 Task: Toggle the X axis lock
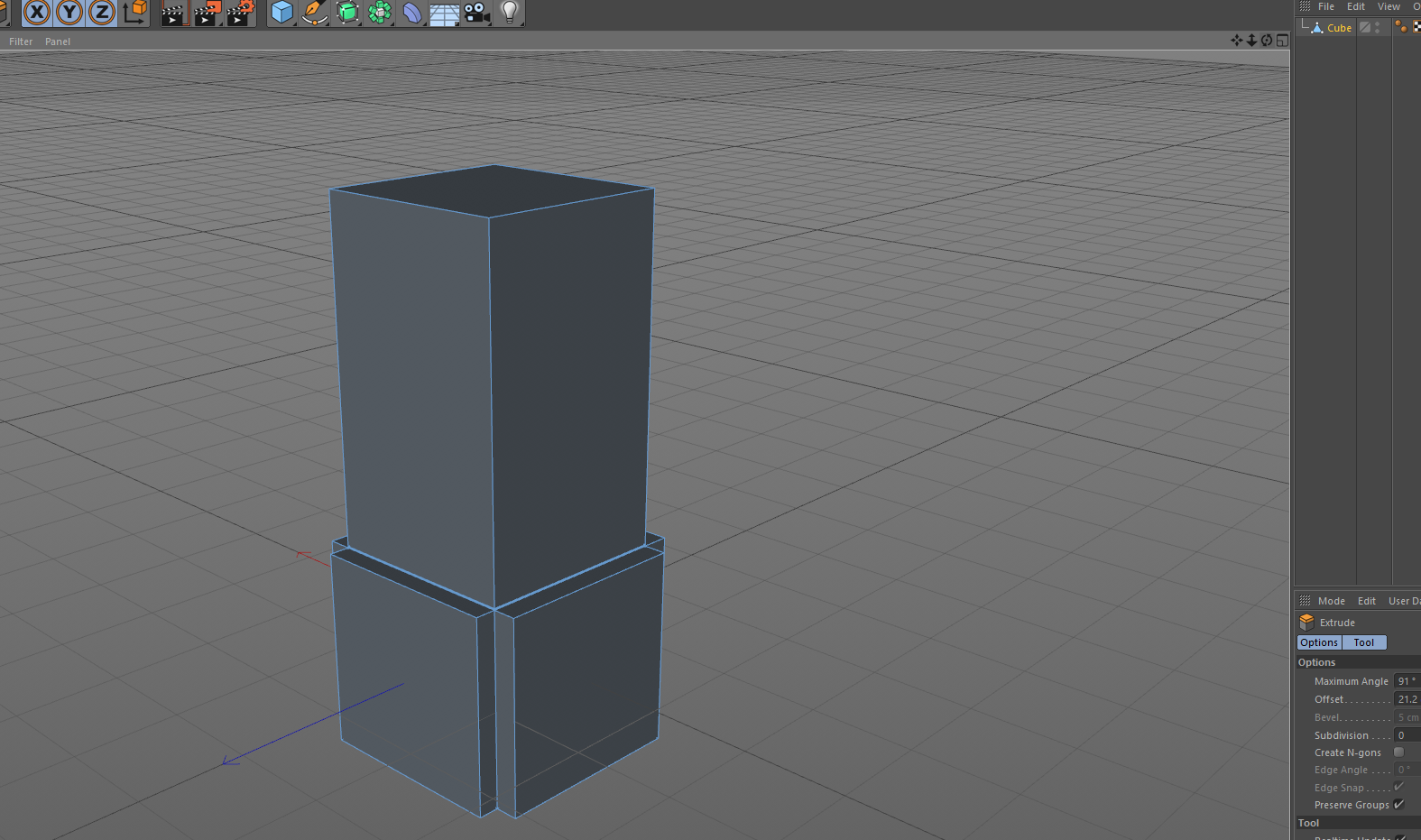[x=37, y=13]
